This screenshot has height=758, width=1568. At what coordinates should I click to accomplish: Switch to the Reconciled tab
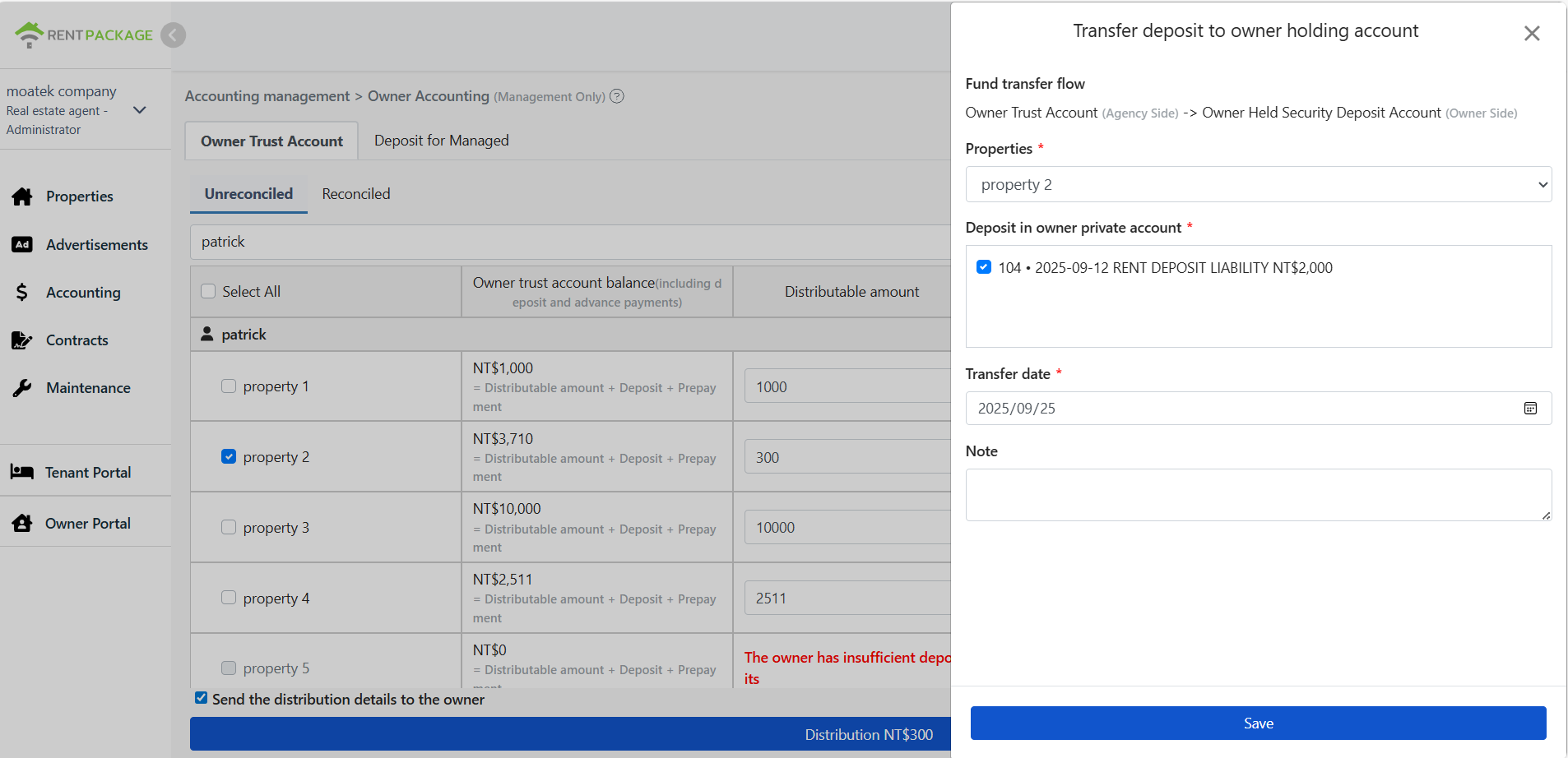(x=355, y=194)
